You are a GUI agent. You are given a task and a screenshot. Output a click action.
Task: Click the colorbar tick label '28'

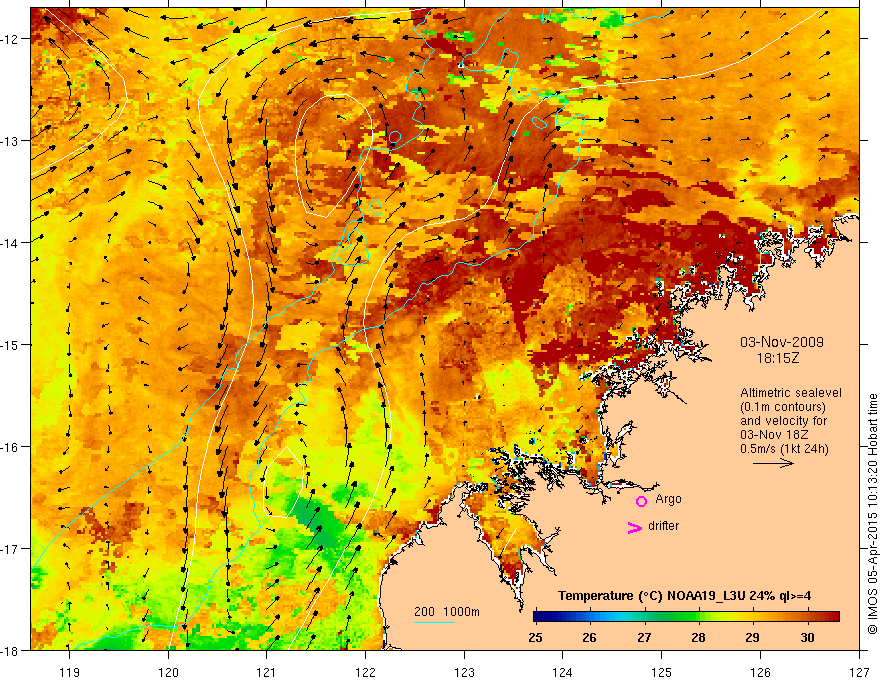click(x=698, y=637)
